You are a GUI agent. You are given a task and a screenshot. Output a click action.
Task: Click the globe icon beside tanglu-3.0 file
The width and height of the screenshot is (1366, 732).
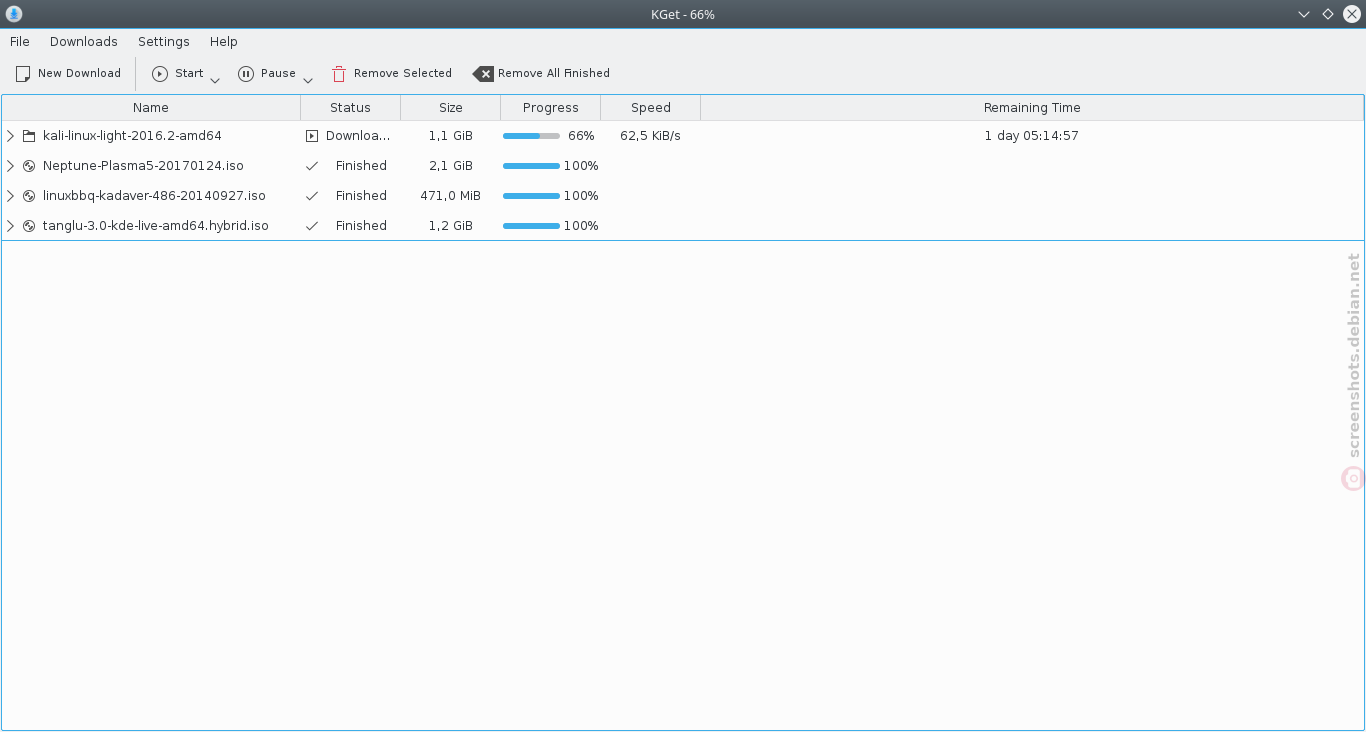coord(29,226)
